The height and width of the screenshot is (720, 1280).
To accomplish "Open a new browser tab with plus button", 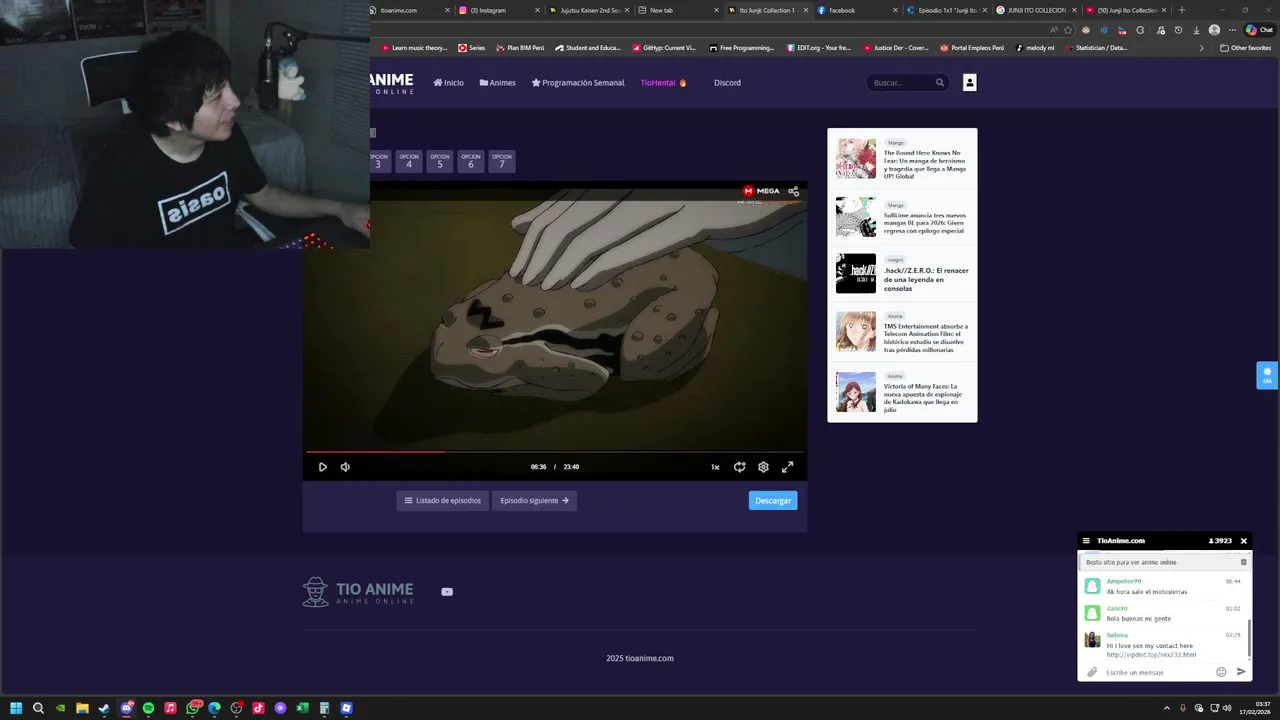I will click(1182, 10).
